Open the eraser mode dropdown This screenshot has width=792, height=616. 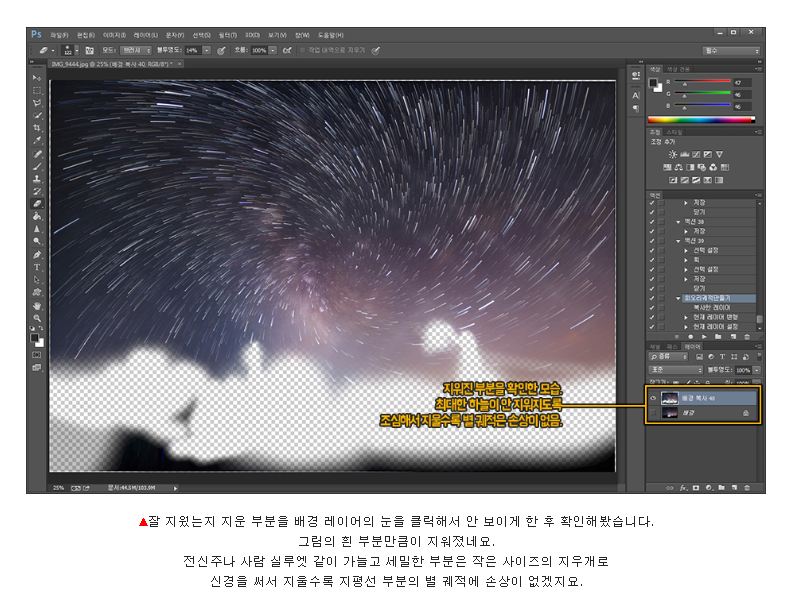[x=135, y=50]
